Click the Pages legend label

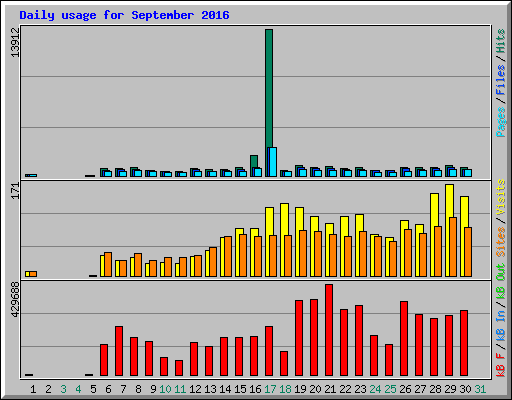coord(501,122)
